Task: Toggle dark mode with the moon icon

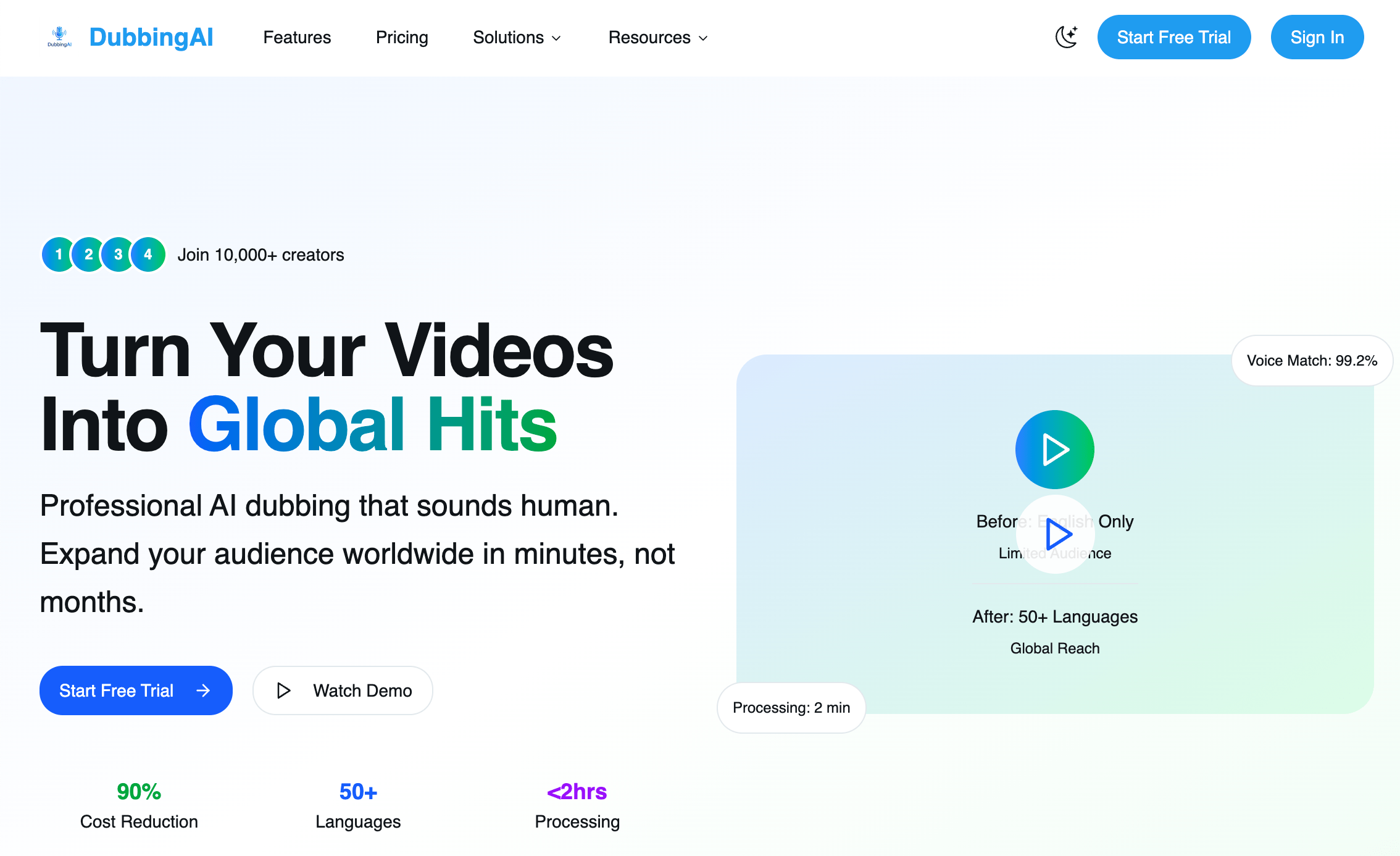Action: click(1067, 37)
